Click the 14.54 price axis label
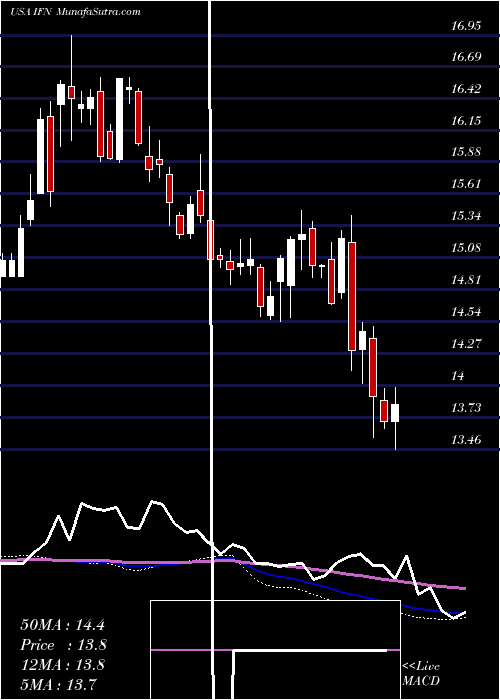The height and width of the screenshot is (700, 500). coord(466,312)
